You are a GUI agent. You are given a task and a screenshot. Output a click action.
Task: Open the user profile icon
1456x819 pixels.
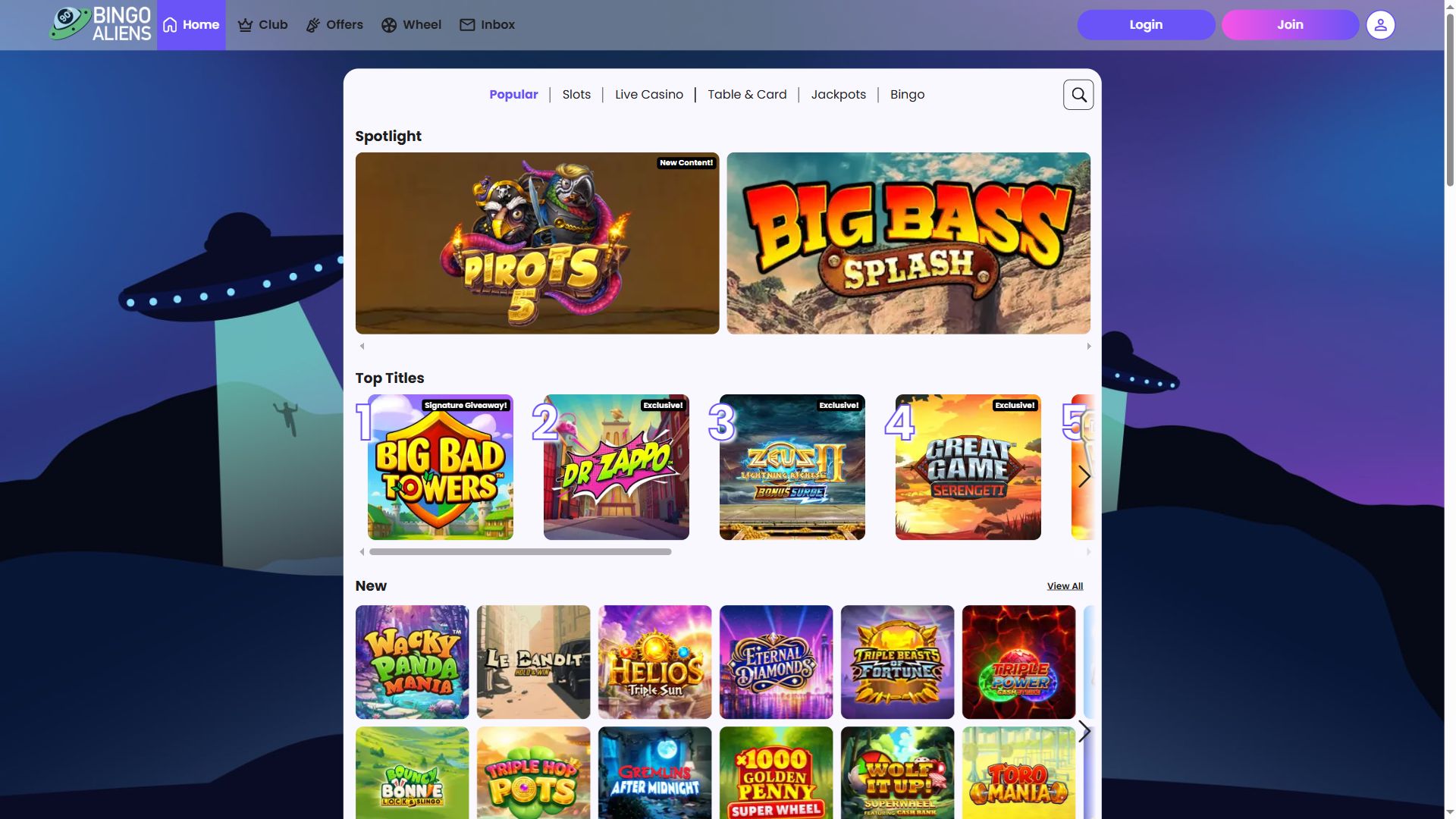click(x=1380, y=25)
